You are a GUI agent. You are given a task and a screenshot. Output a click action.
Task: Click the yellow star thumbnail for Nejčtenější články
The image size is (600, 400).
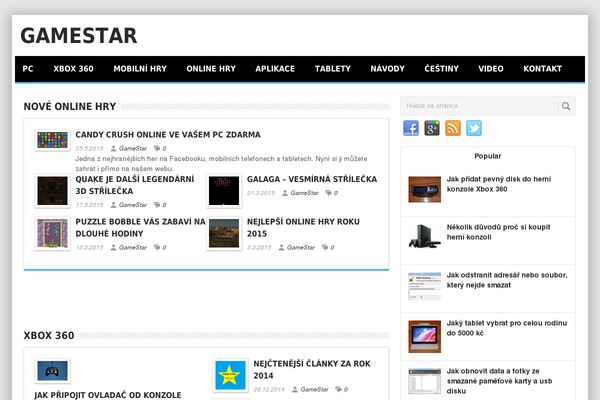(230, 375)
